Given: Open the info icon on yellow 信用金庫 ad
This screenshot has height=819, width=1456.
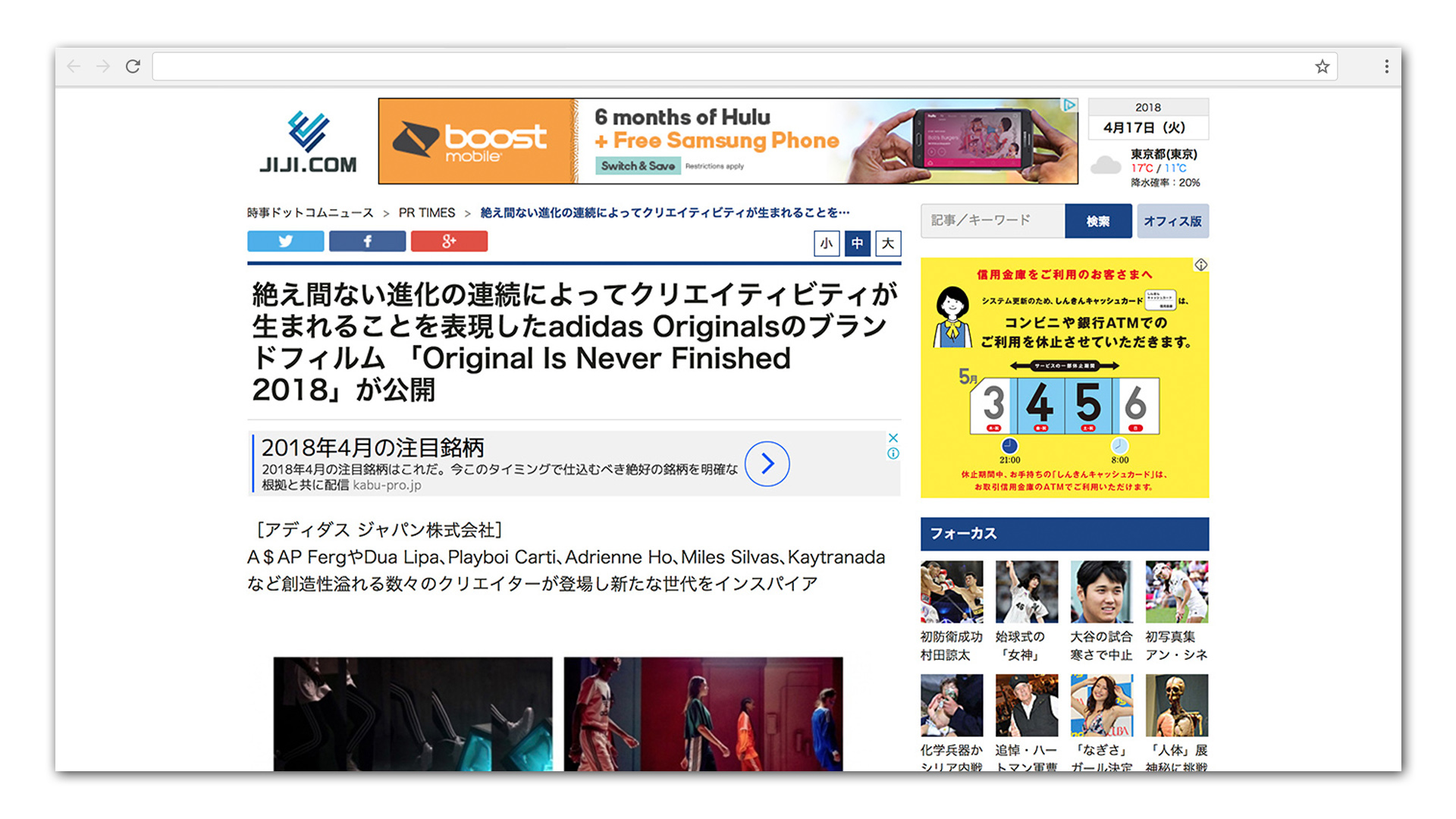Looking at the screenshot, I should (1201, 265).
